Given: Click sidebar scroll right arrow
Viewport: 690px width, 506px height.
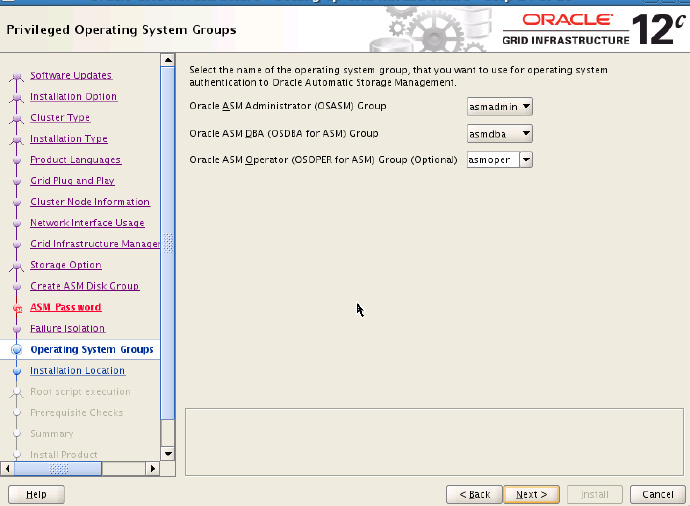Looking at the screenshot, I should [152, 469].
